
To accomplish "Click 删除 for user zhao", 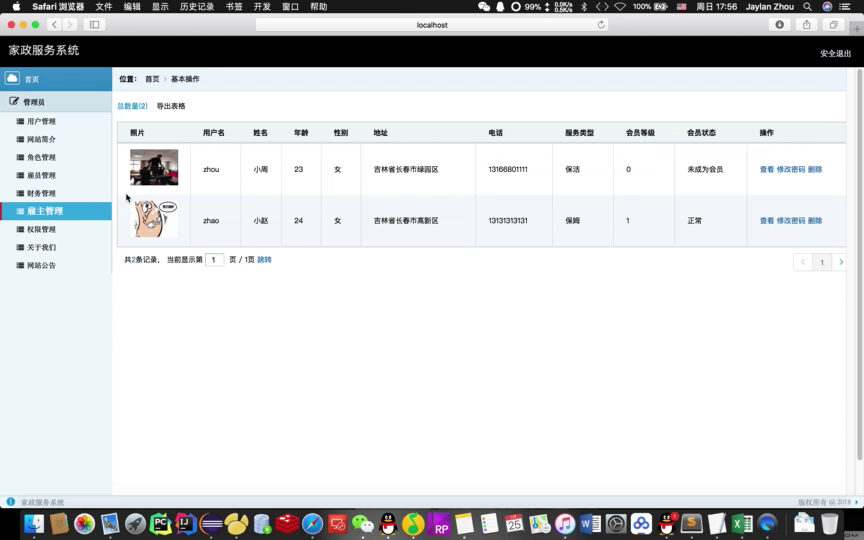I will point(815,220).
